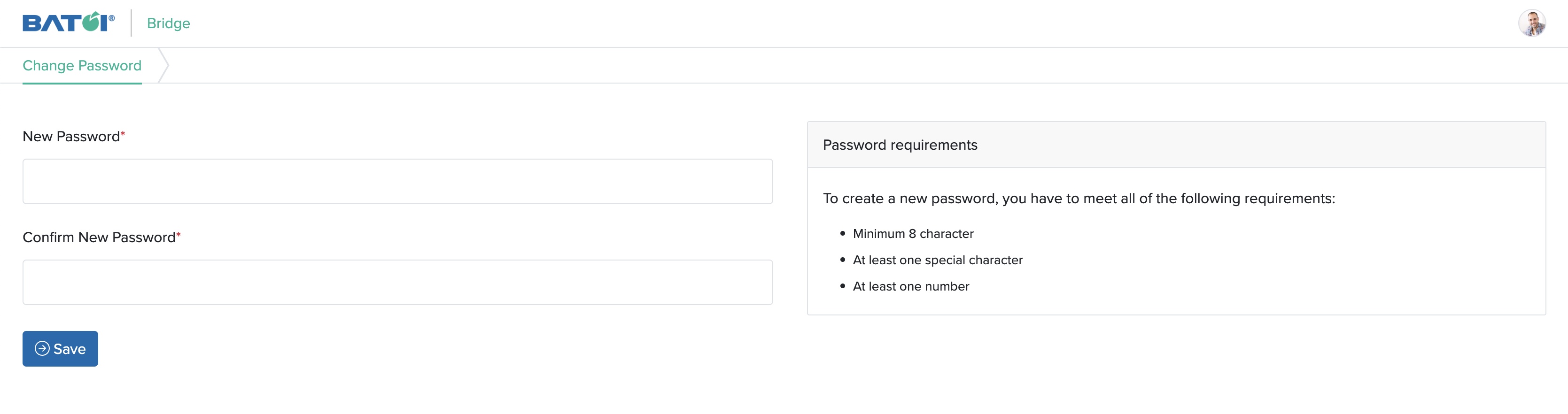Click the vertical divider before Bridge

(x=132, y=23)
